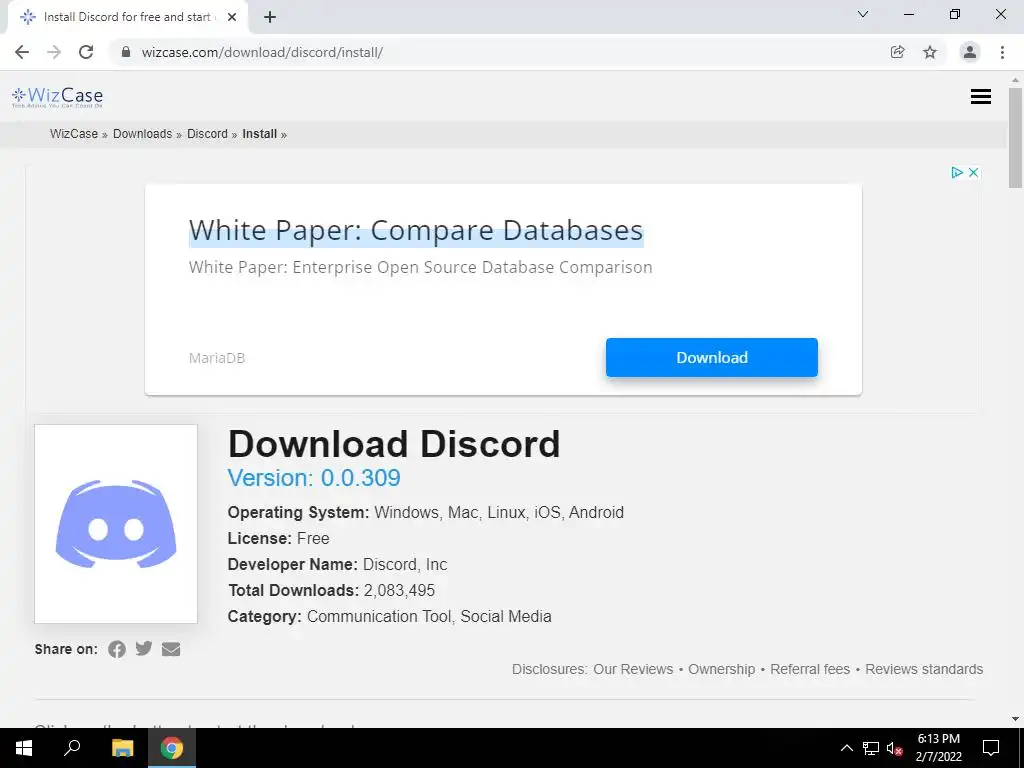The image size is (1024, 768).
Task: Close the Install Discord tab
Action: click(x=232, y=17)
